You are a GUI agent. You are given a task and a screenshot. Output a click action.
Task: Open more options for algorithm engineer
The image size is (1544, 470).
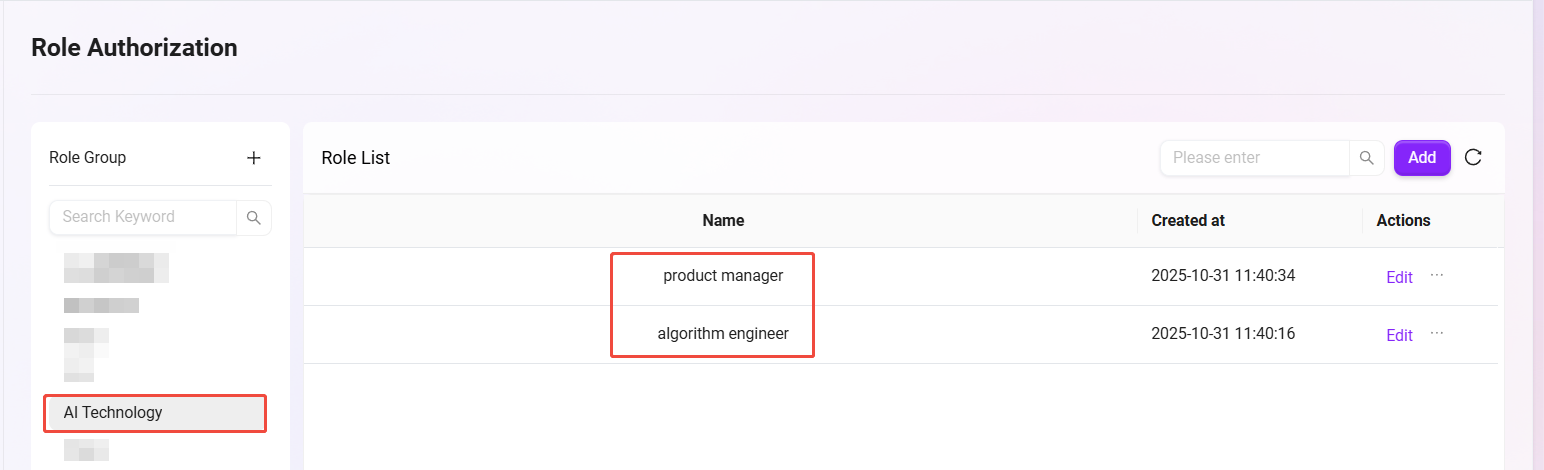click(x=1437, y=333)
